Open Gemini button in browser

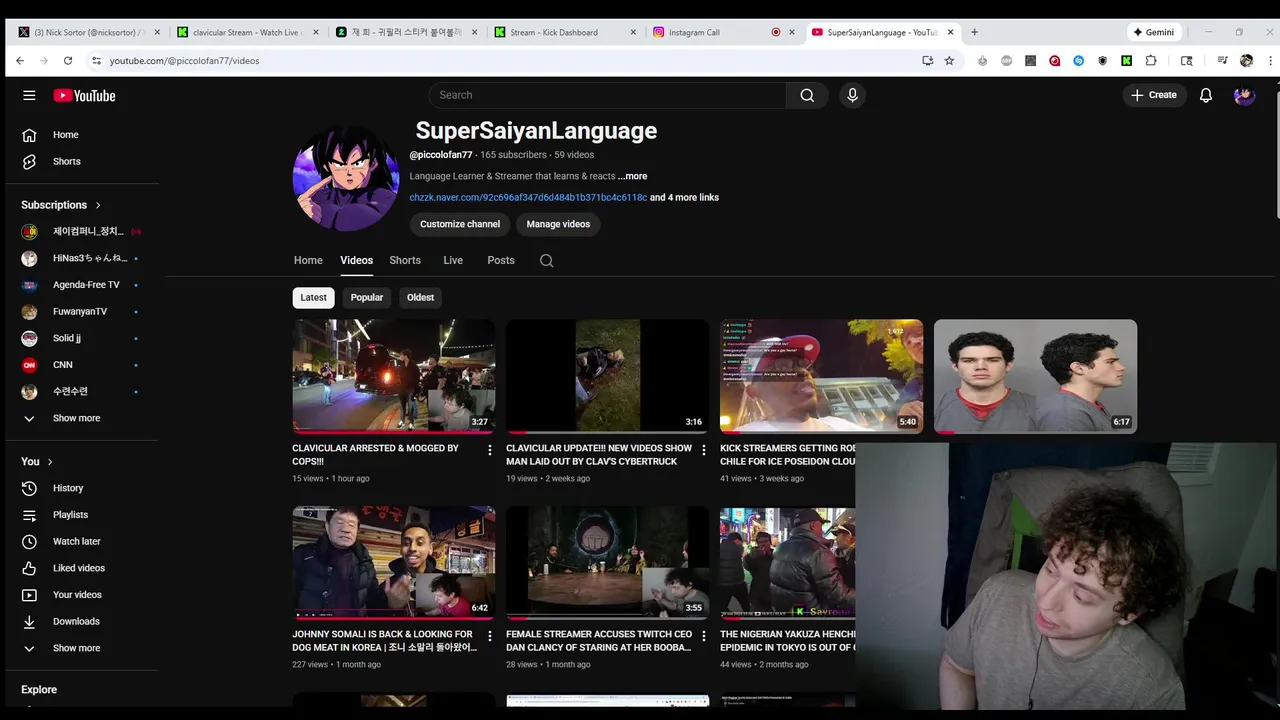(x=1154, y=32)
